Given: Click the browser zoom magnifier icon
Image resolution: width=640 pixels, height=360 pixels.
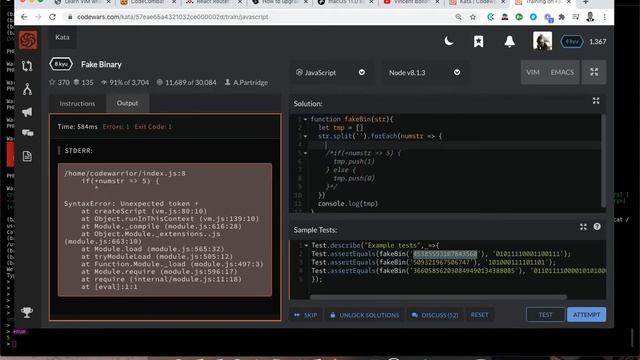Looking at the screenshot, I should (459, 17).
